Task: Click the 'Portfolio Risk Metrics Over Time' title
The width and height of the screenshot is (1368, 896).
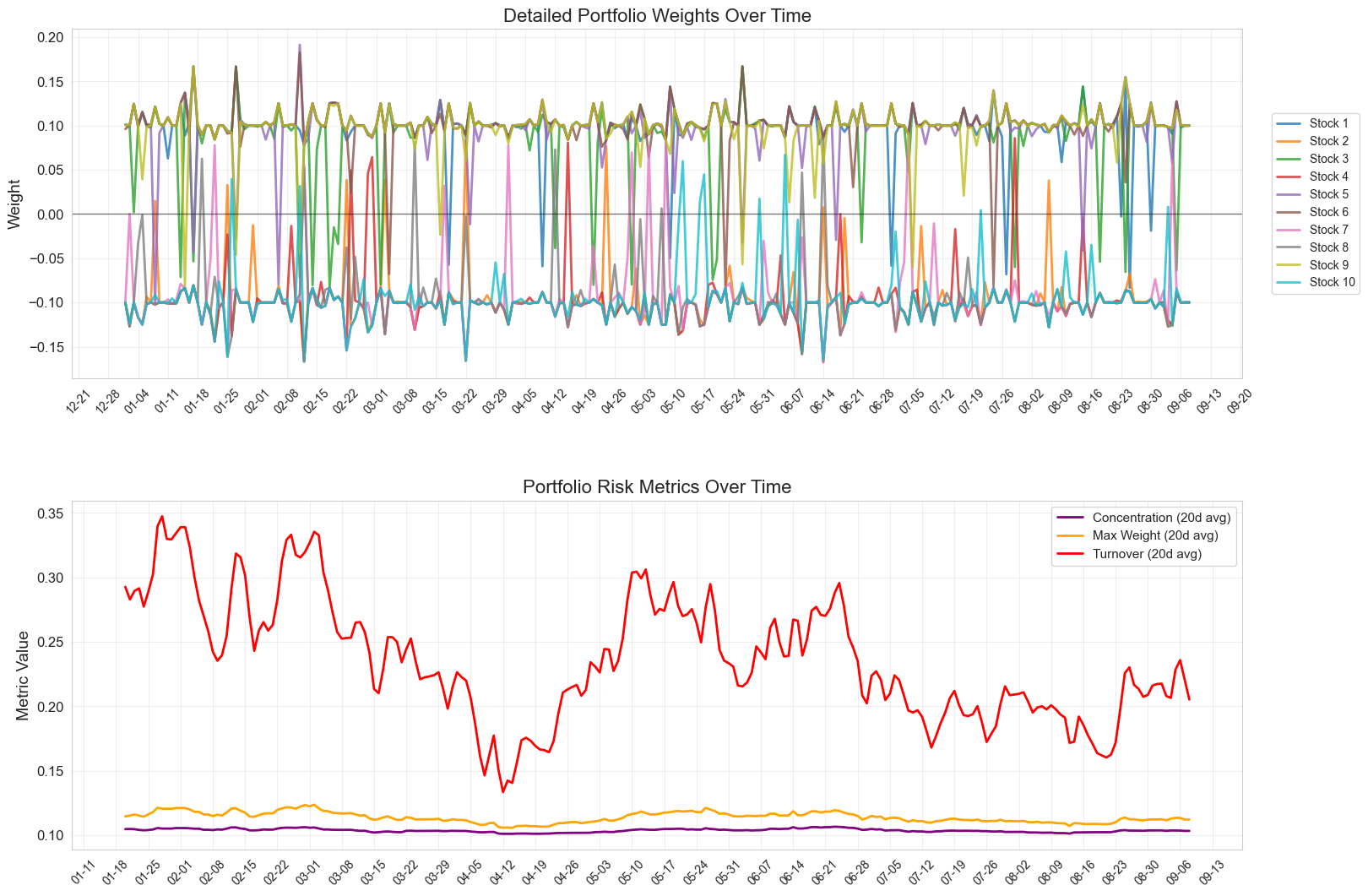Action: [x=657, y=487]
